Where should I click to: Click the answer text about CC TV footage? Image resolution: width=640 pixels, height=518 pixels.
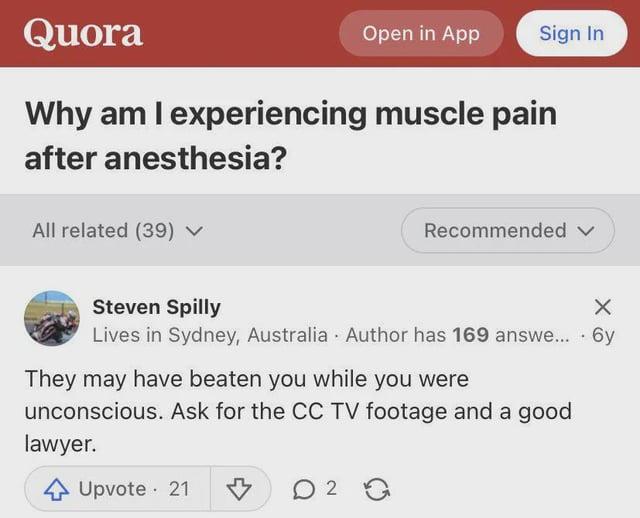297,412
